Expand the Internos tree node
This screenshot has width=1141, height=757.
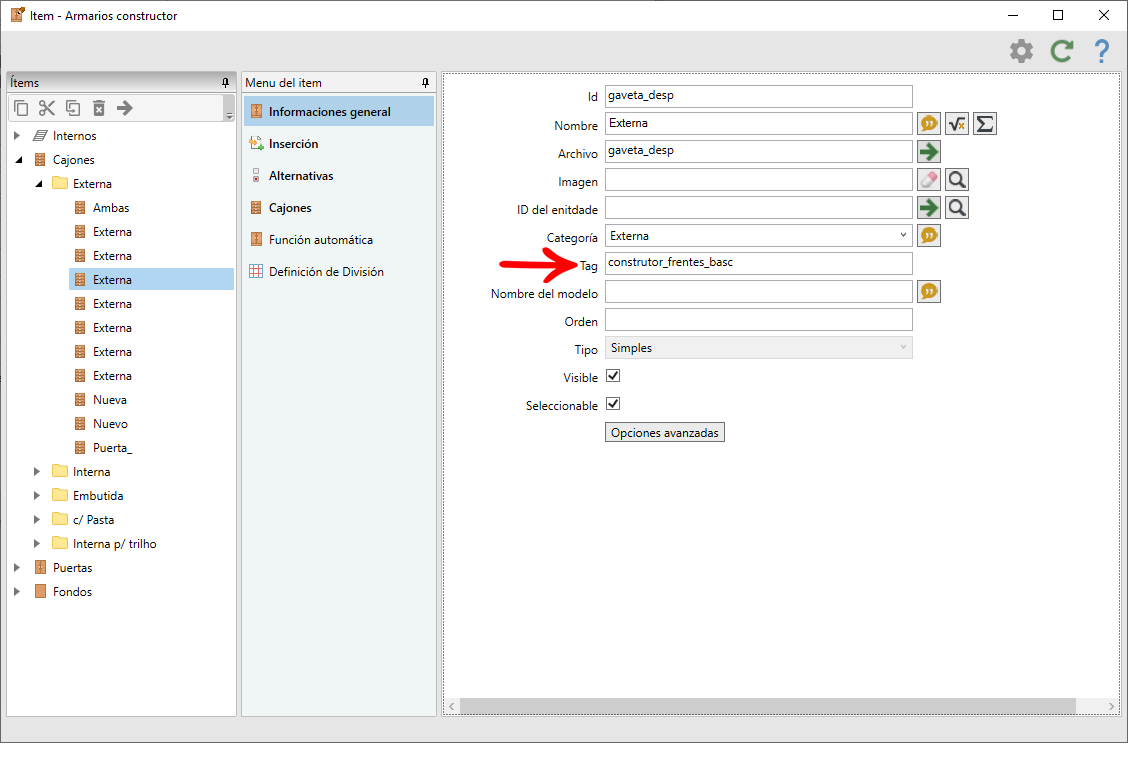click(x=17, y=135)
